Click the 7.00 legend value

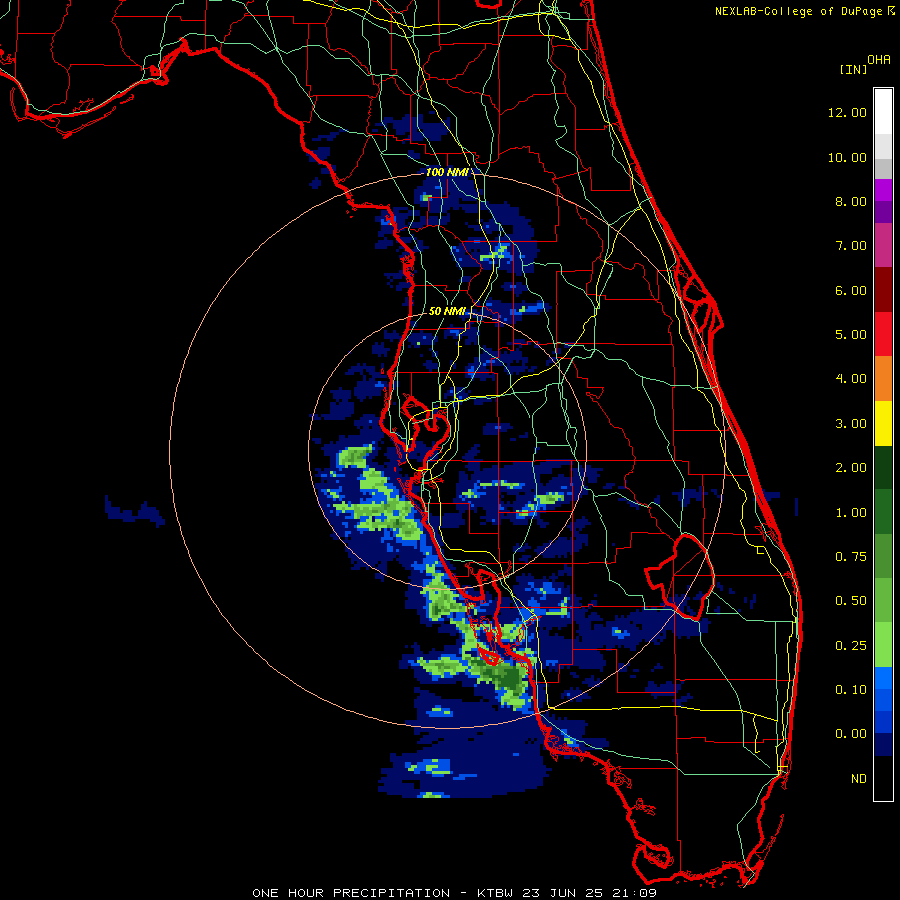click(x=851, y=246)
